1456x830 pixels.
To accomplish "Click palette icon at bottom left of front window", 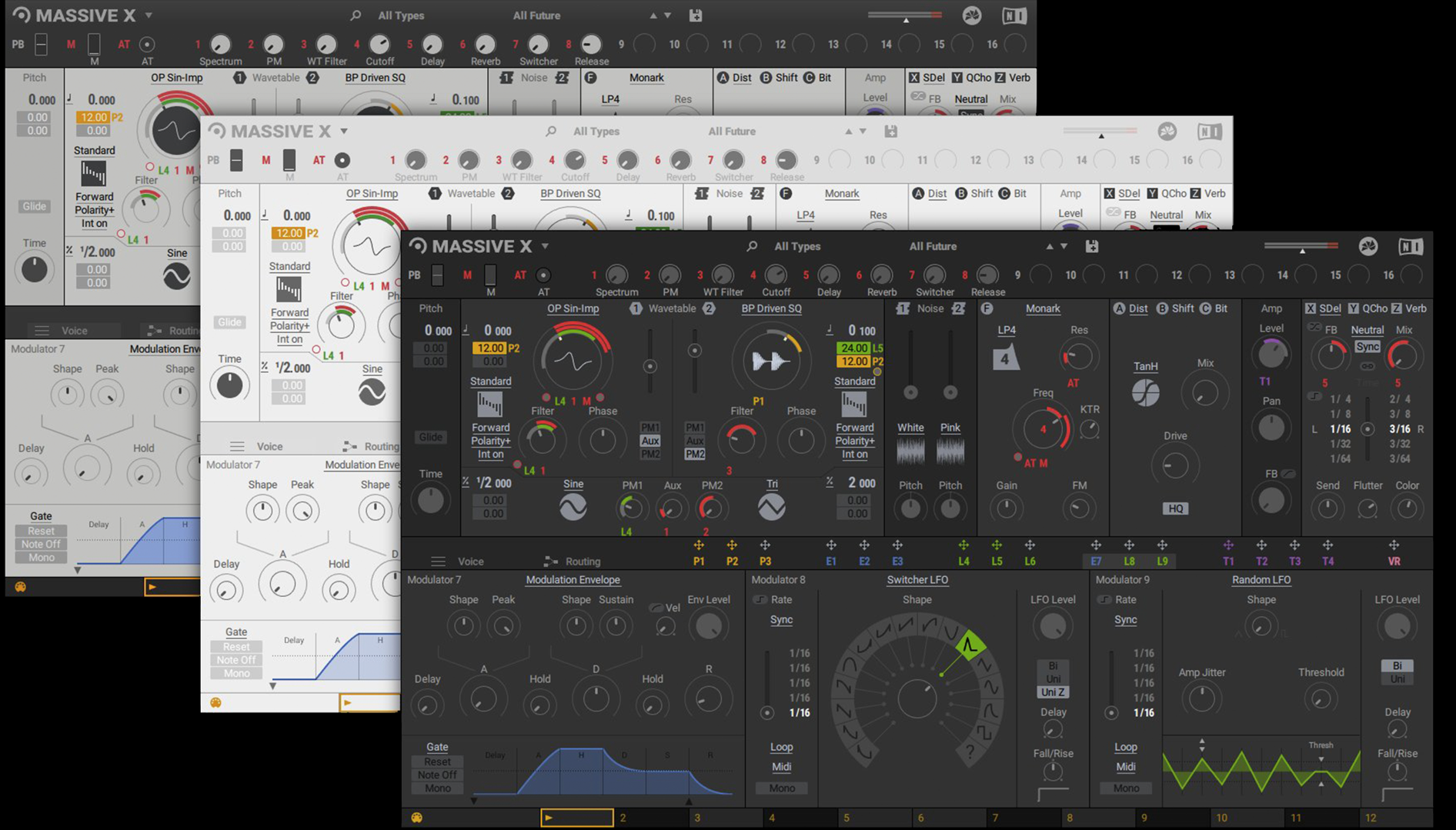I will click(x=416, y=818).
